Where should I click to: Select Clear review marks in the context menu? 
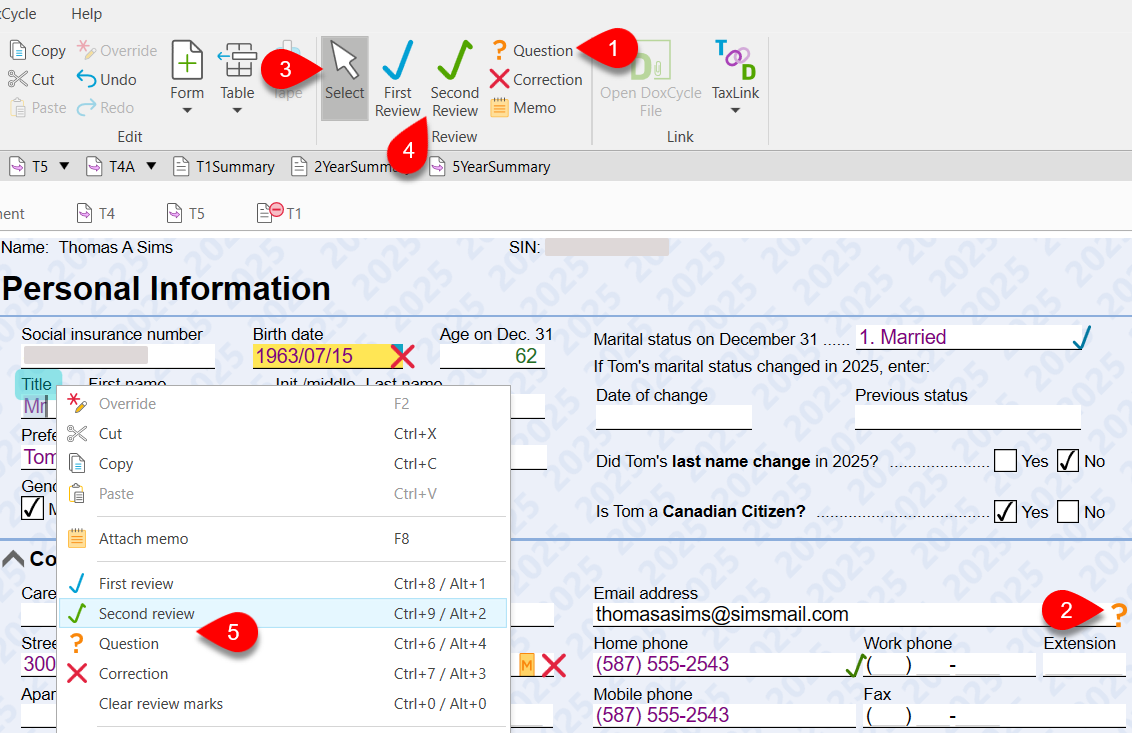coord(283,703)
